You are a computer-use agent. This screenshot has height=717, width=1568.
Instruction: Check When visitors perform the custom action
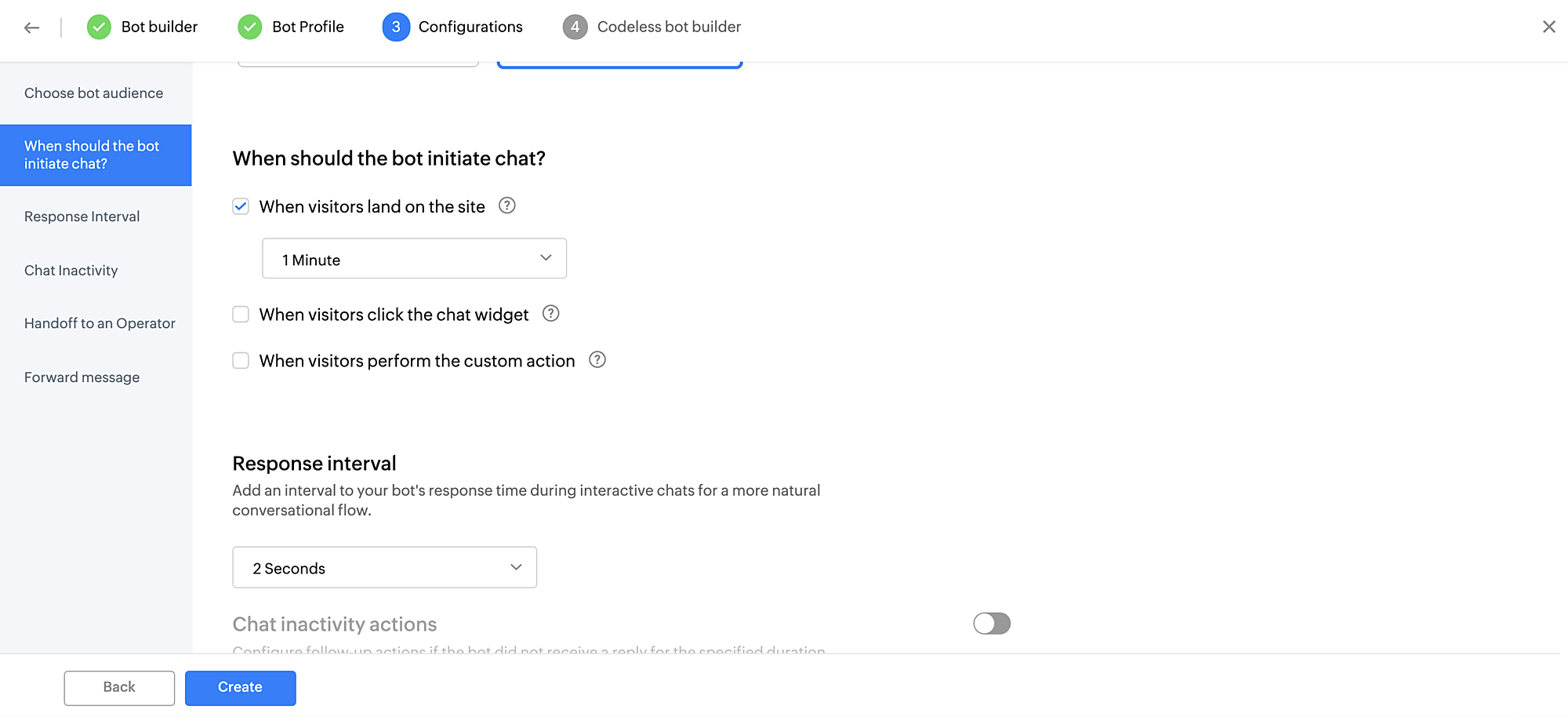coord(241,361)
